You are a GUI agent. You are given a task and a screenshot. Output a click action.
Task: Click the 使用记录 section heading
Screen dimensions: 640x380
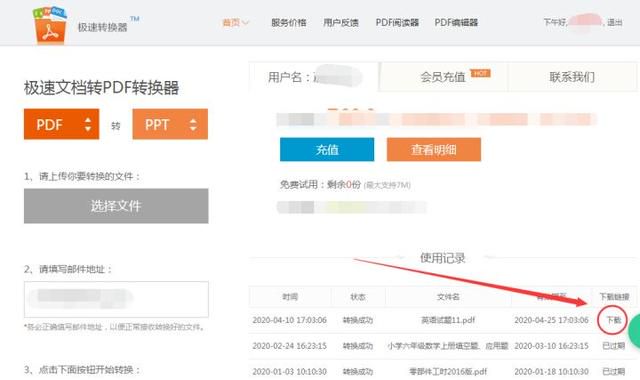443,258
